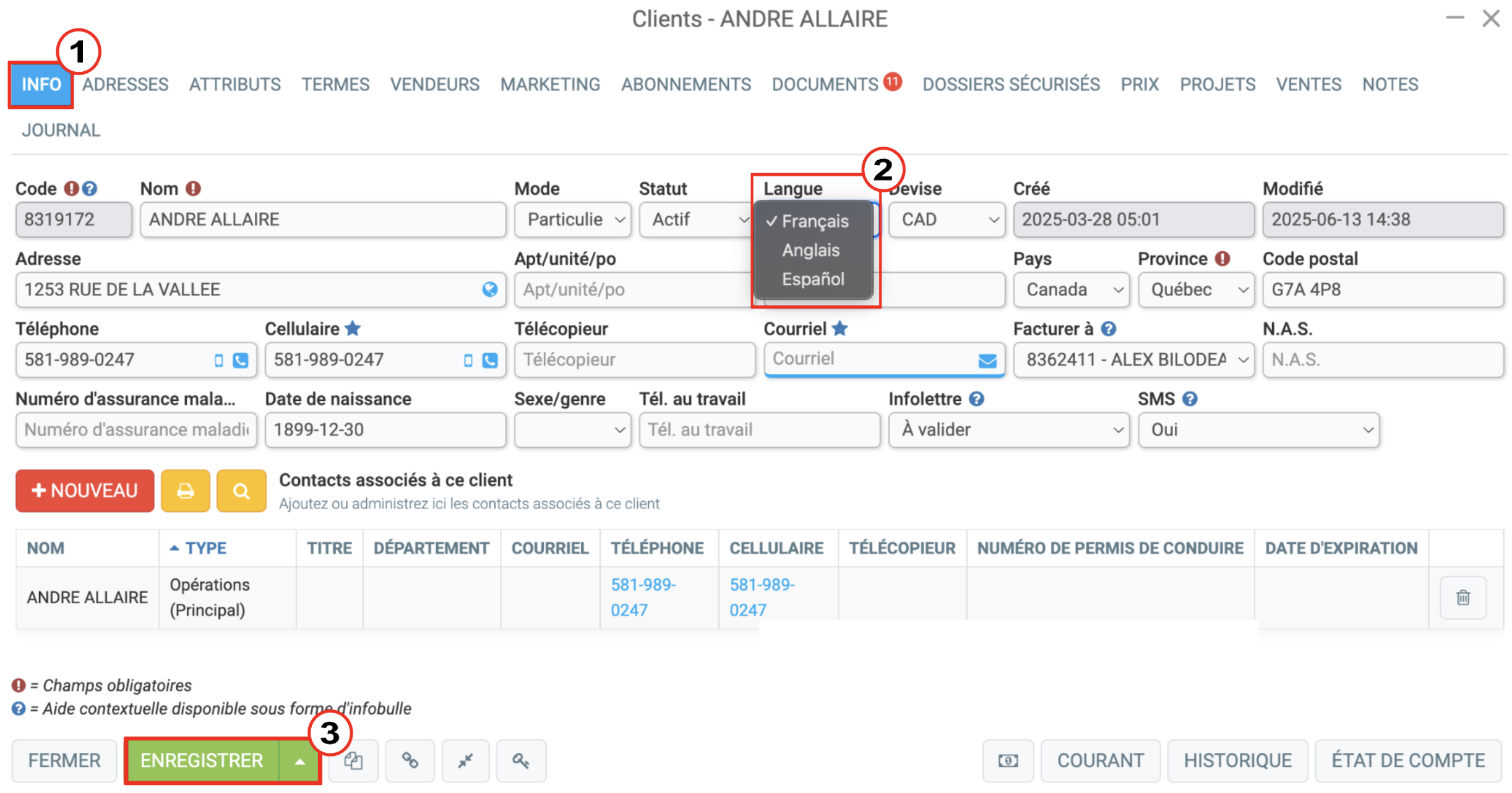Open the DOCUMENTS tab
This screenshot has width=1512, height=793.
point(825,84)
